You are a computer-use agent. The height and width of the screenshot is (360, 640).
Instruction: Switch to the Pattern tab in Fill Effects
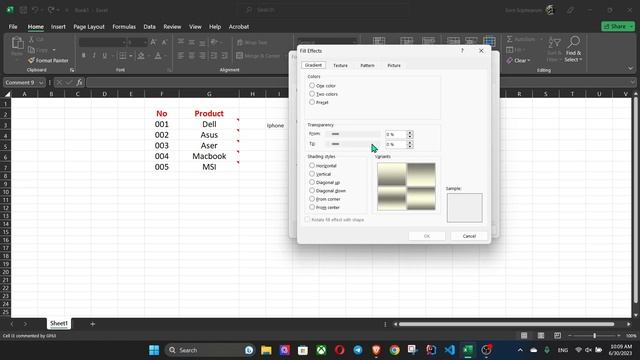(367, 65)
